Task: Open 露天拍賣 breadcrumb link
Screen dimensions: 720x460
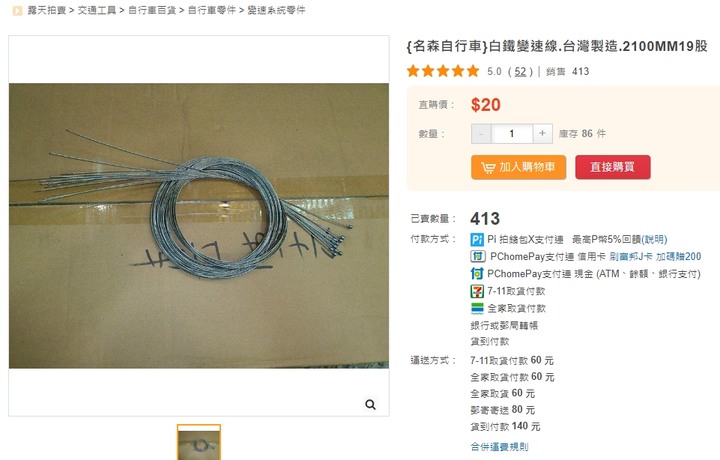Action: pyautogui.click(x=47, y=10)
